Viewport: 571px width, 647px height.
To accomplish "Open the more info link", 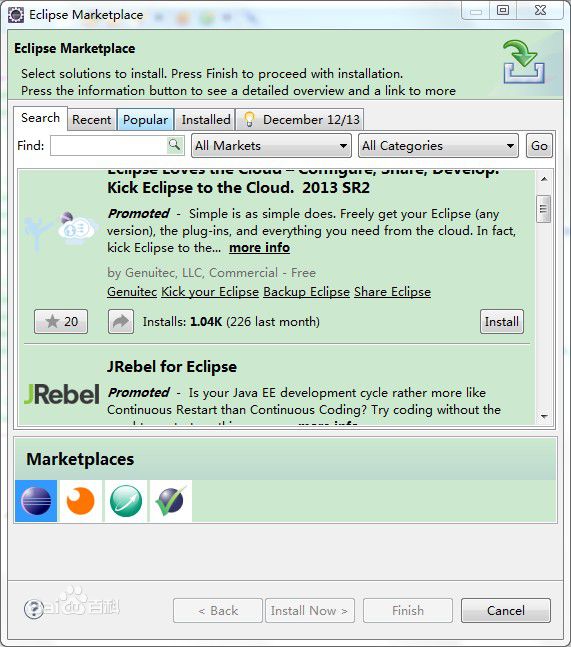I will (260, 248).
